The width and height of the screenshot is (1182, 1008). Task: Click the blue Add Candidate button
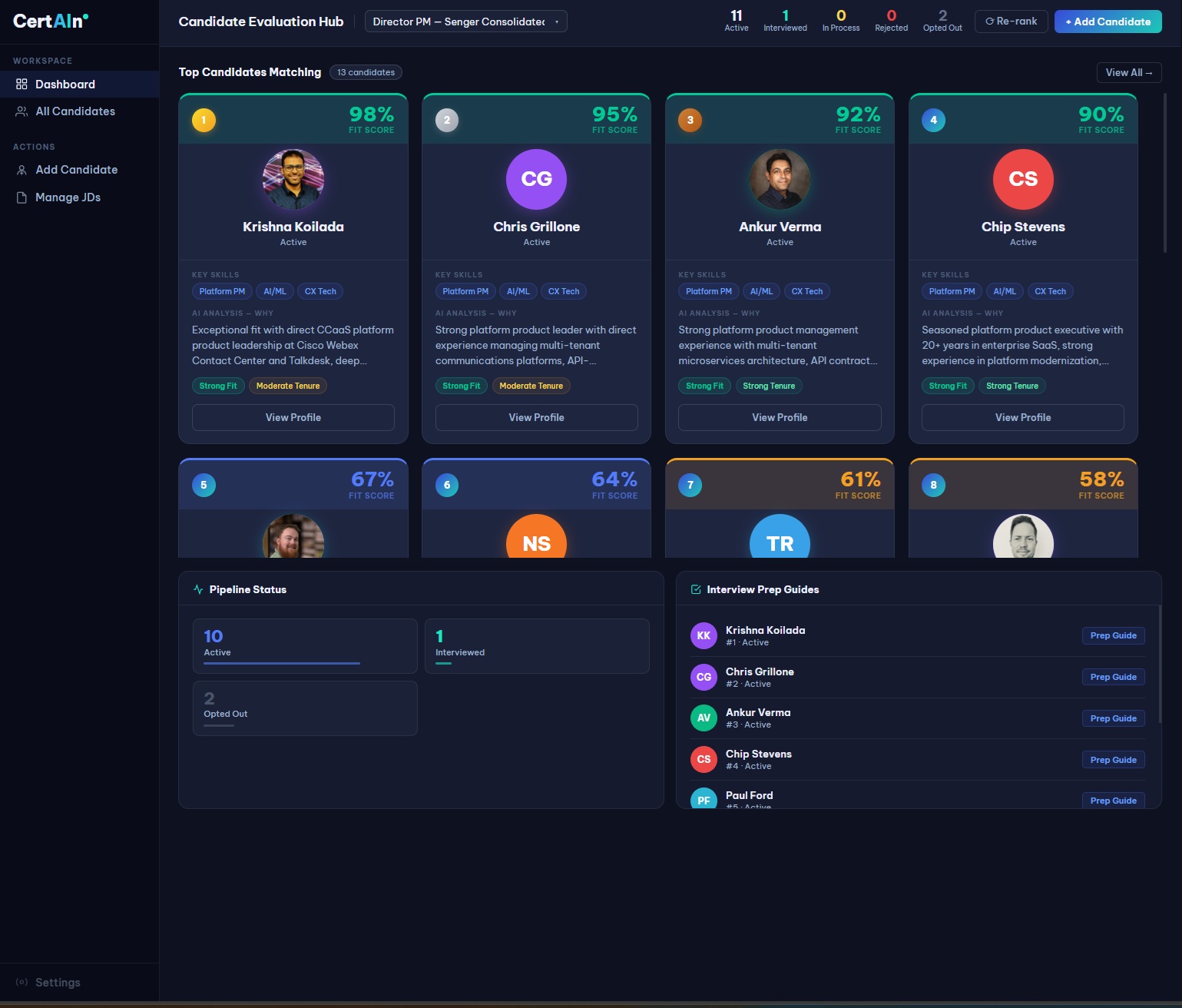click(1108, 22)
